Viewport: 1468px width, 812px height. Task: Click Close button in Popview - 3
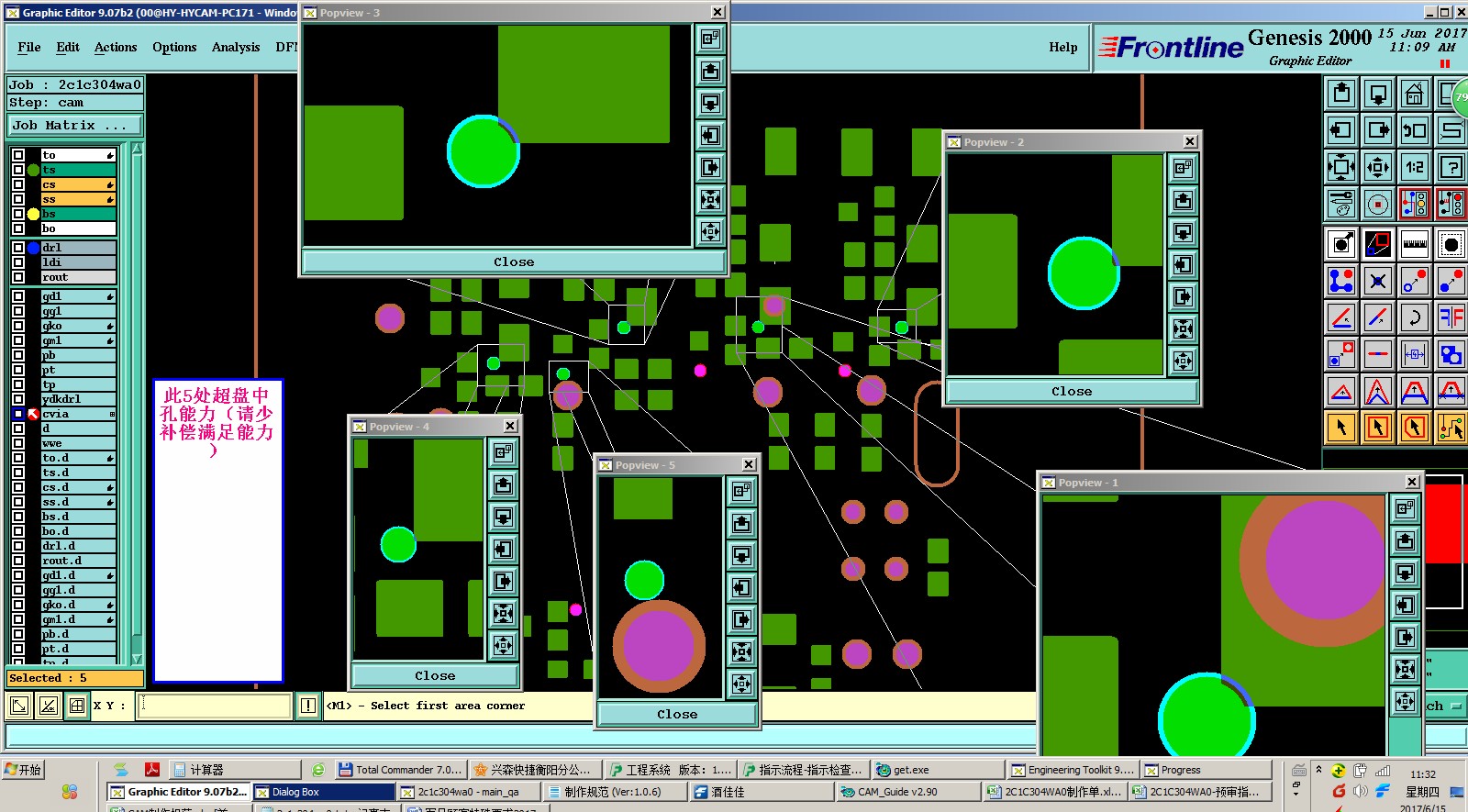[514, 261]
